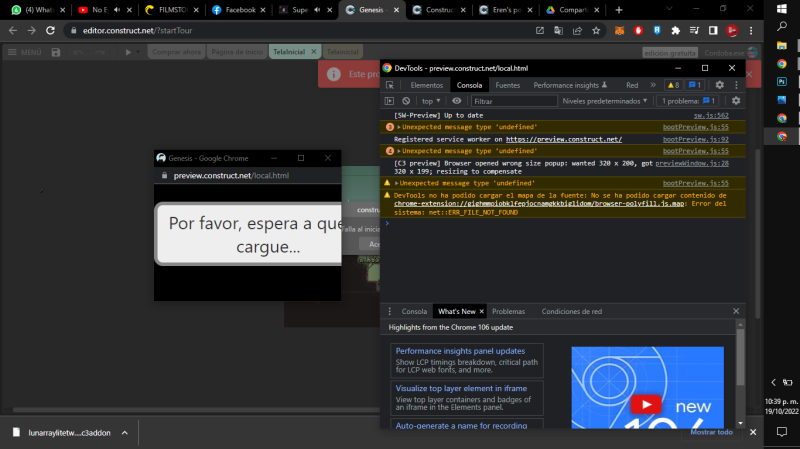This screenshot has height=449, width=800.
Task: Toggle Chrome side panel icon
Action: pos(713,31)
